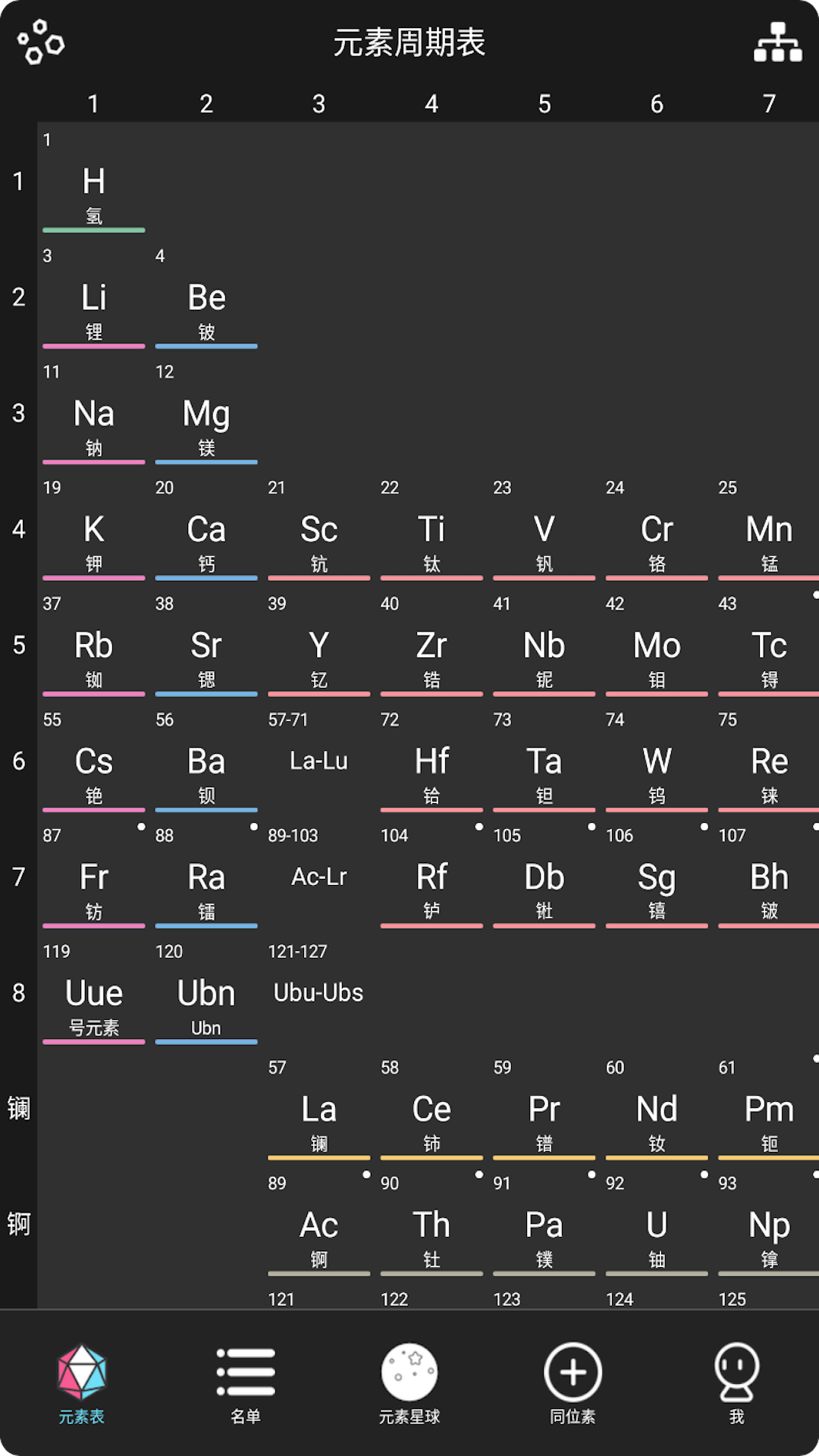Open the 元素星球 planet icon
This screenshot has height=1456, width=819.
pyautogui.click(x=409, y=1372)
